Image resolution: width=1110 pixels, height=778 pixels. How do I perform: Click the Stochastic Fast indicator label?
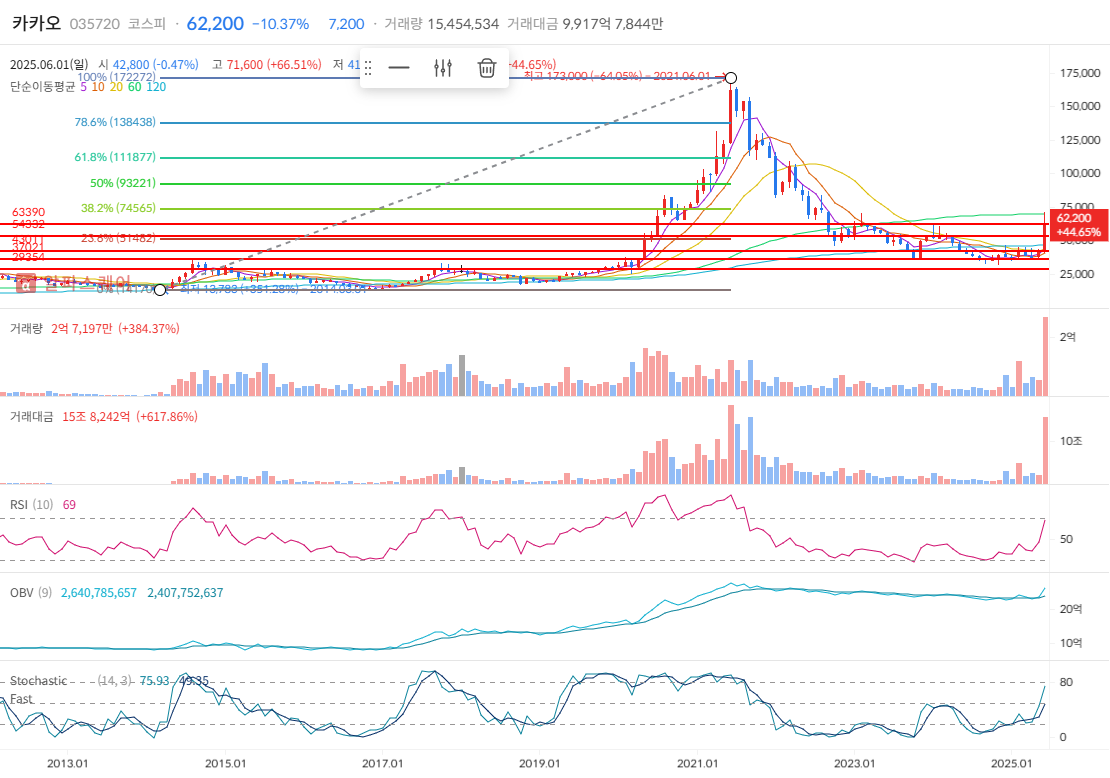pos(38,690)
